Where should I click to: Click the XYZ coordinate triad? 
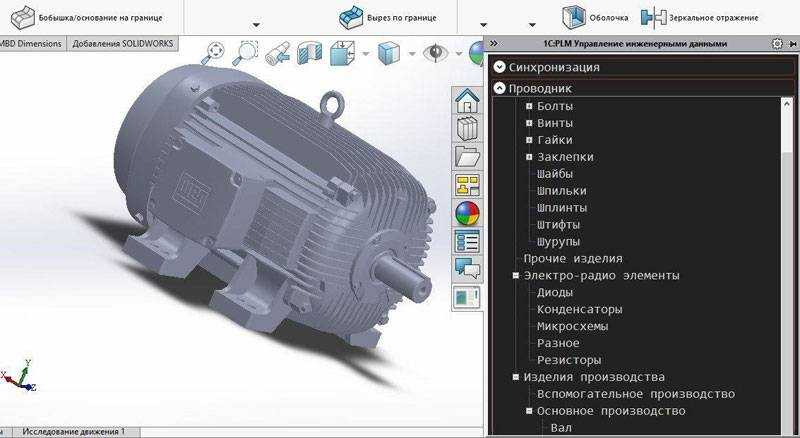pyautogui.click(x=18, y=376)
